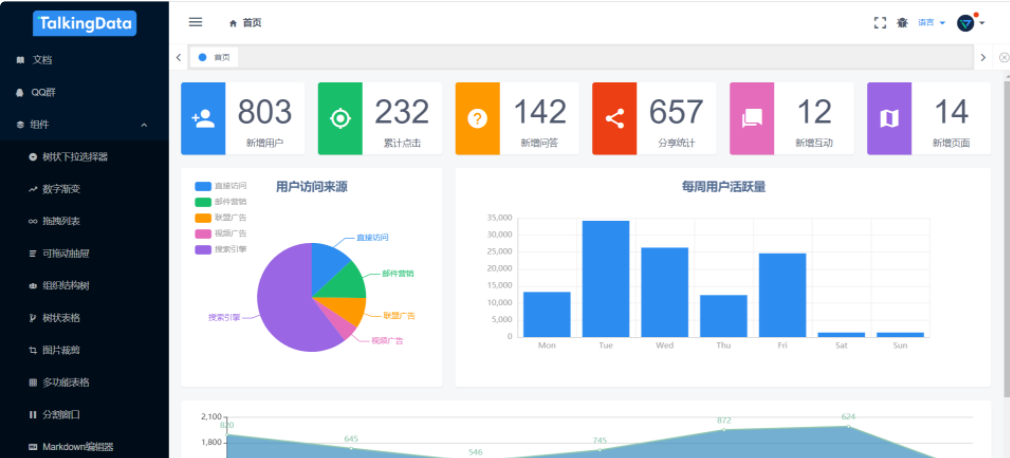
Task: Open 数字渐变 in the sidebar menu
Action: point(61,189)
